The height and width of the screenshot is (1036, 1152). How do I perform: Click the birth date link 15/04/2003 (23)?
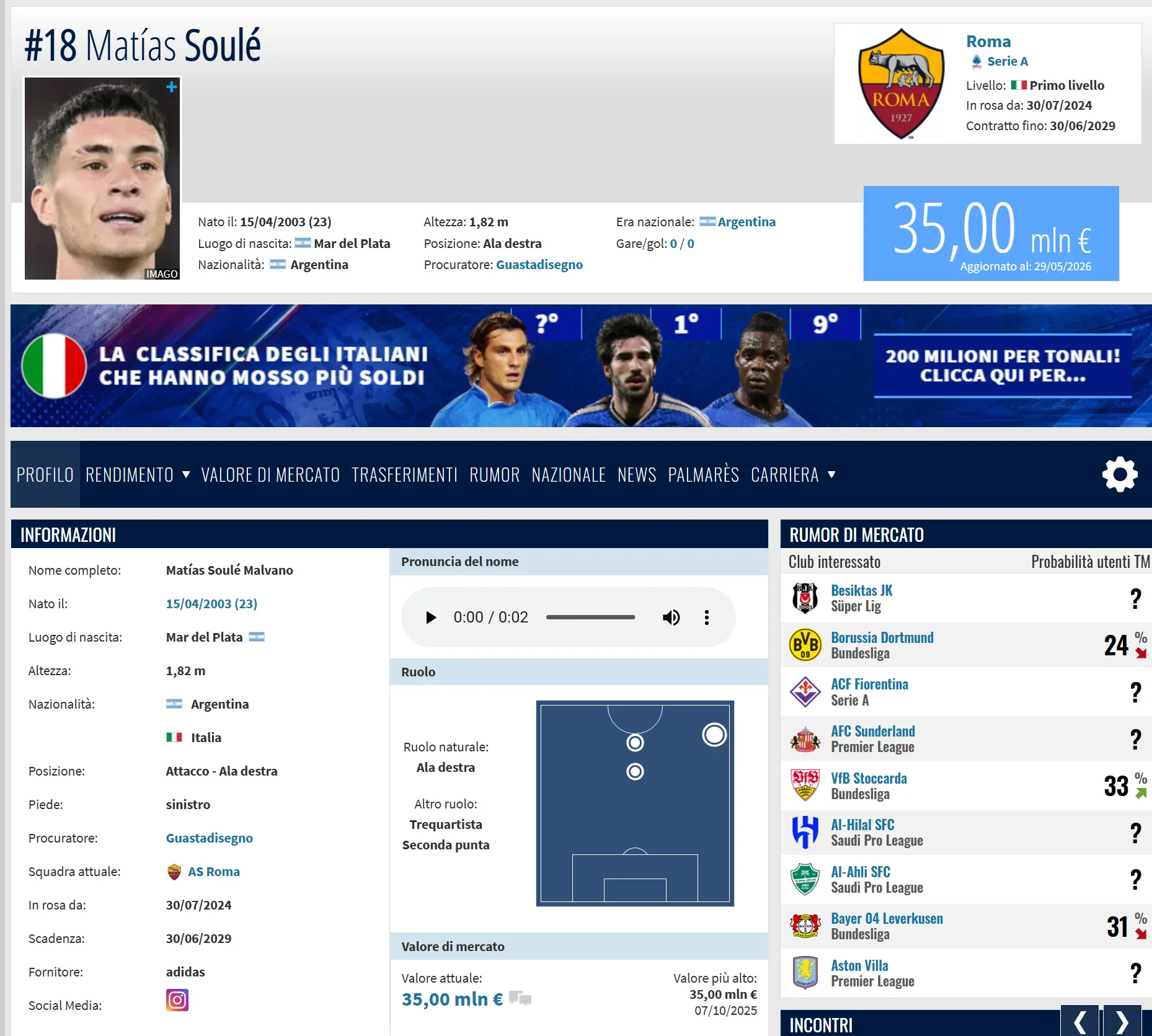(211, 604)
